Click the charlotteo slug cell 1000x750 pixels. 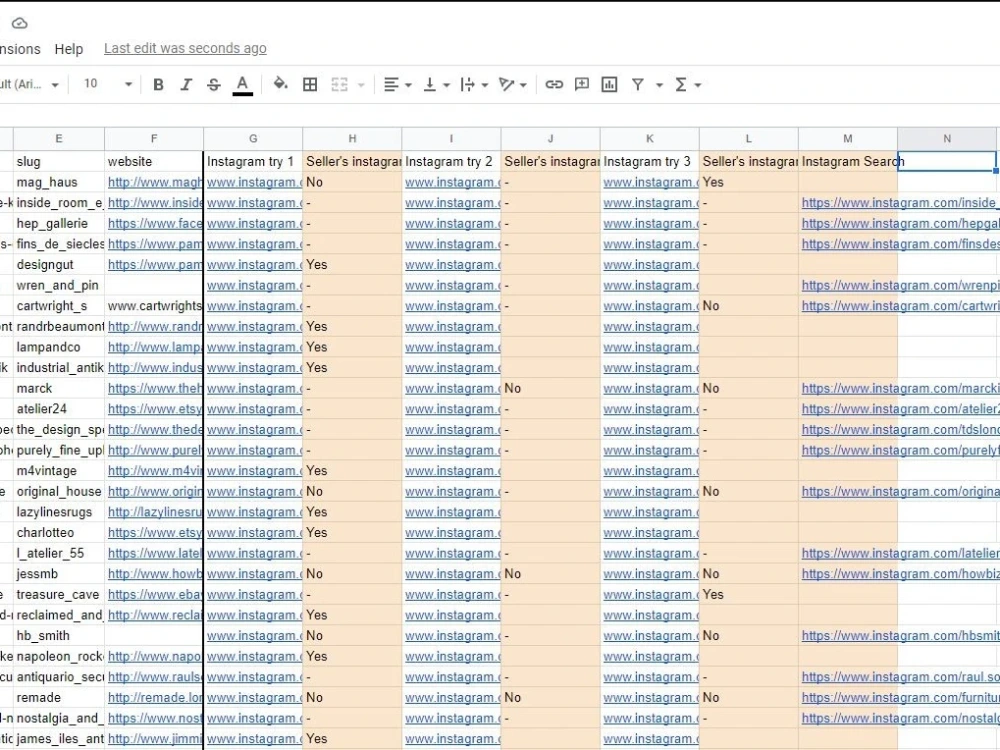(x=59, y=533)
